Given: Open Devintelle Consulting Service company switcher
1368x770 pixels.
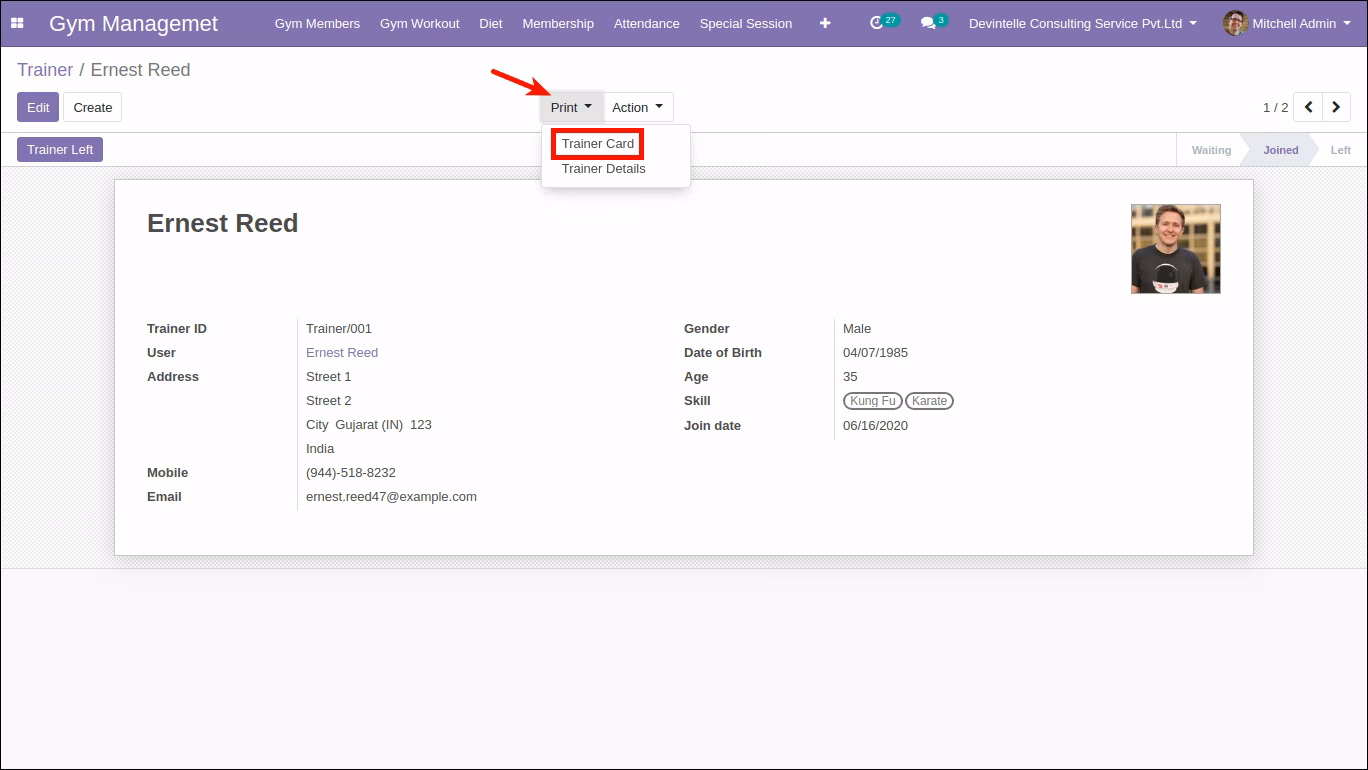Looking at the screenshot, I should tap(1083, 23).
